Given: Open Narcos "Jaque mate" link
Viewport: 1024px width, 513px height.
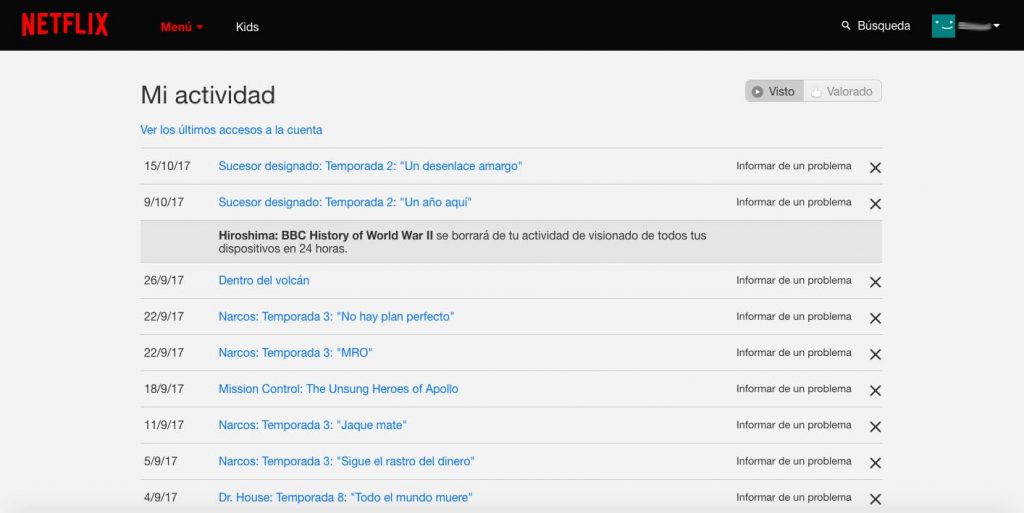Looking at the screenshot, I should (x=312, y=425).
